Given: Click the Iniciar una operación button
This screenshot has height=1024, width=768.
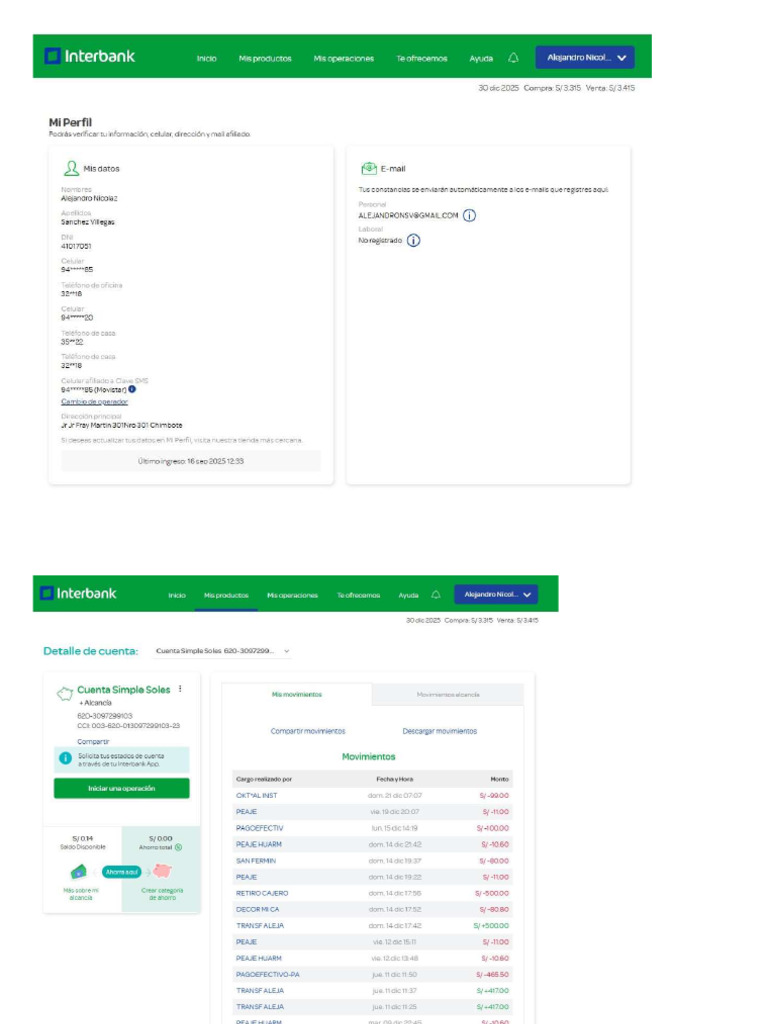Looking at the screenshot, I should [x=121, y=788].
